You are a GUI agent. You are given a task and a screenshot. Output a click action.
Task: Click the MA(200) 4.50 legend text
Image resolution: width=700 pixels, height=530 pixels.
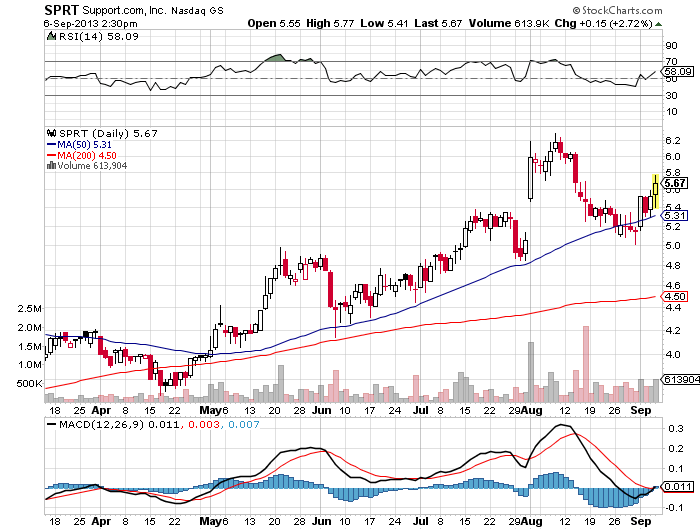pyautogui.click(x=87, y=155)
